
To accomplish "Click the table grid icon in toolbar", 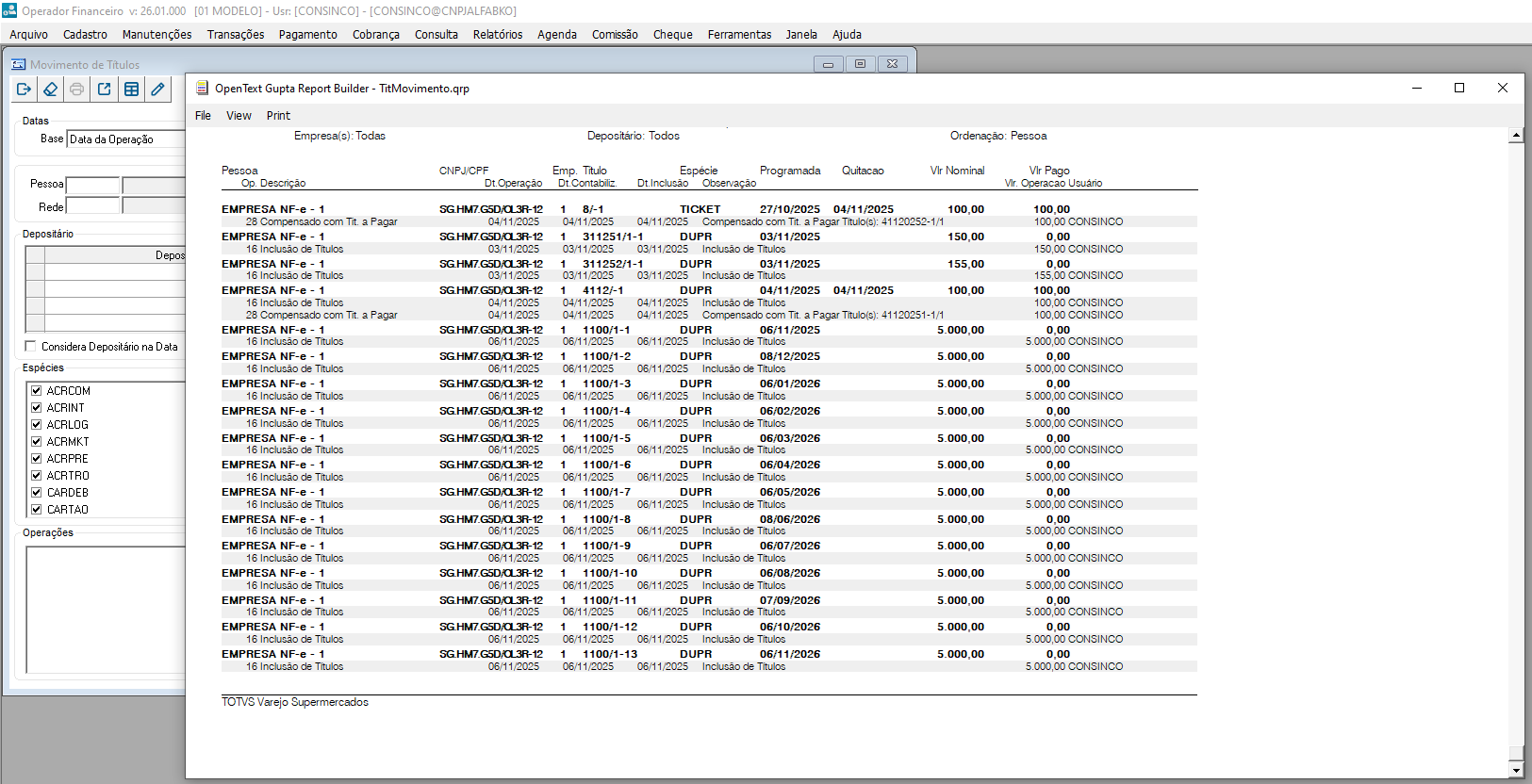I will (x=131, y=90).
